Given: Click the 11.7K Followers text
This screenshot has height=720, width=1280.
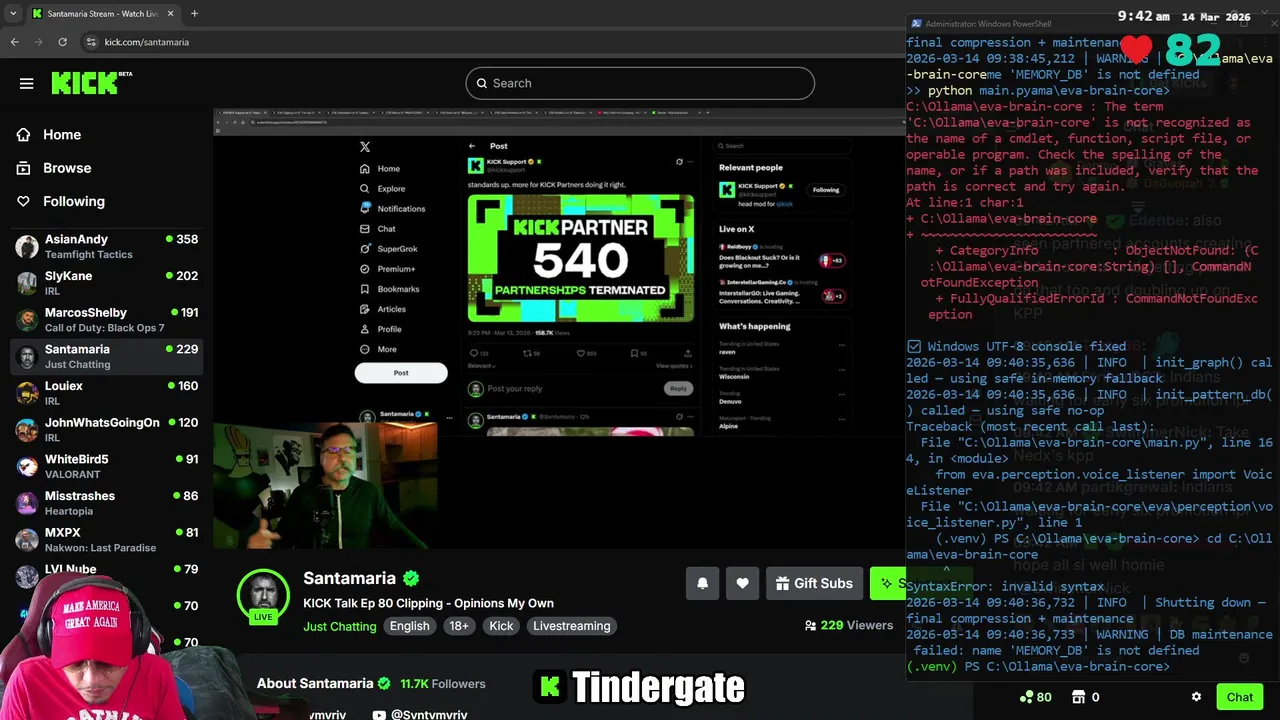Looking at the screenshot, I should coord(443,684).
